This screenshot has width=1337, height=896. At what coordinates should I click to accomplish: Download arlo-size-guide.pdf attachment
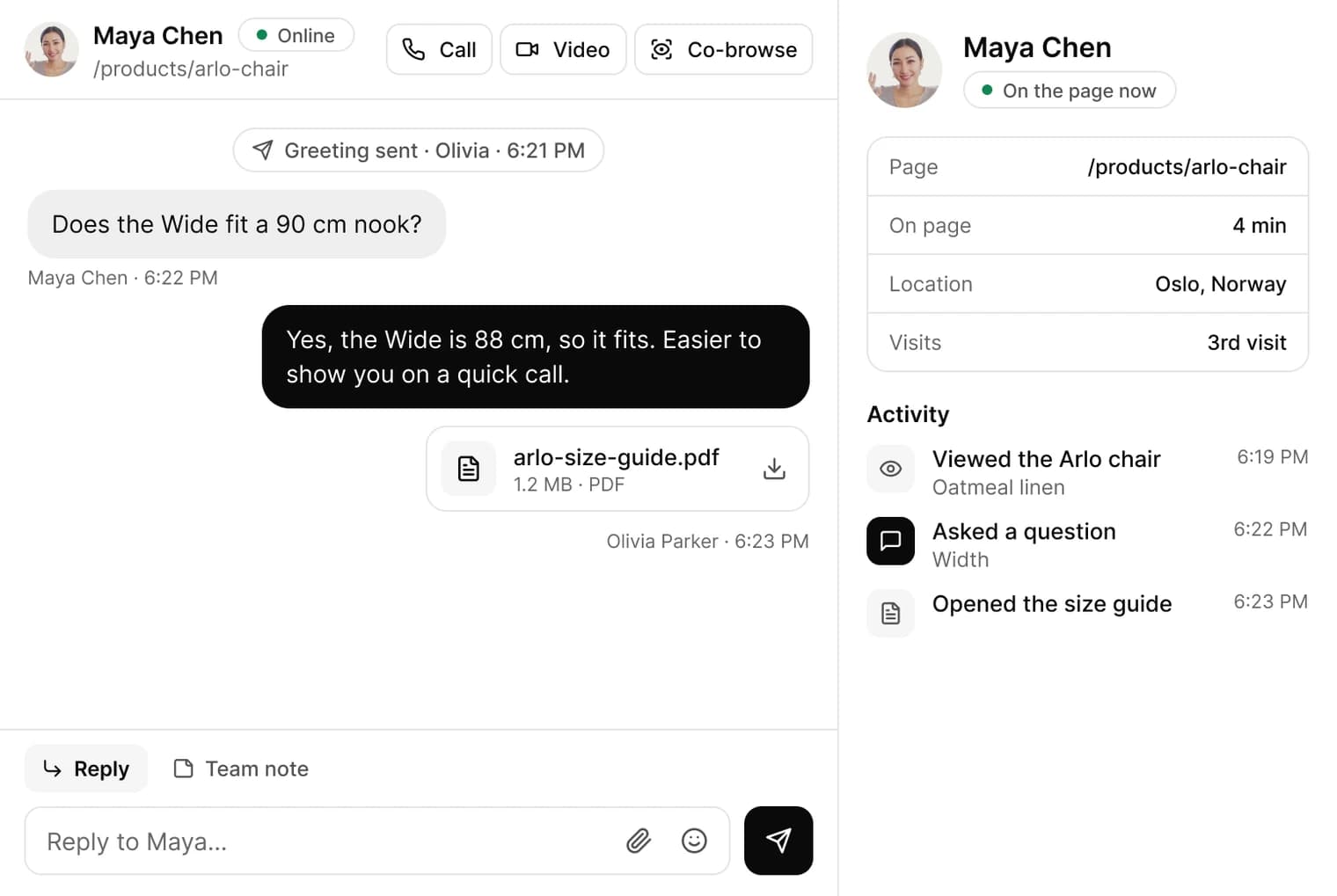point(774,469)
